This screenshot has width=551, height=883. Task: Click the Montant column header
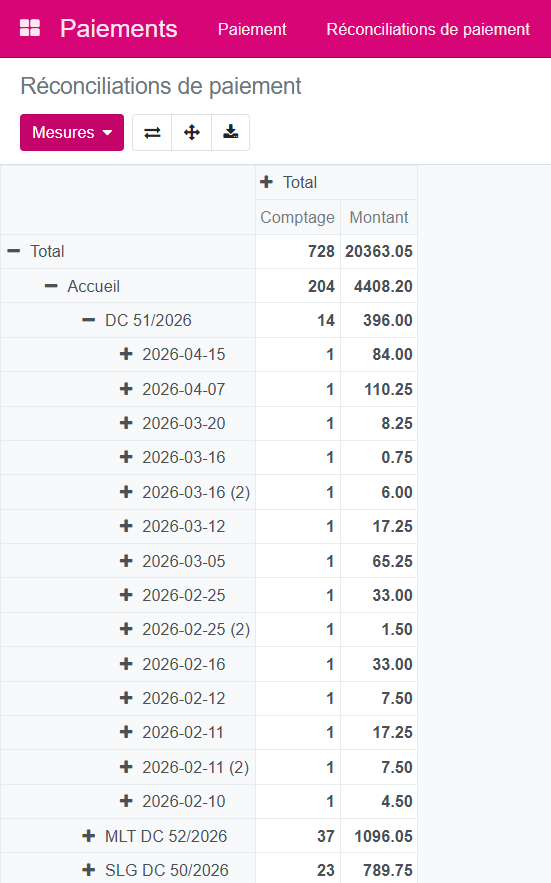click(x=379, y=217)
